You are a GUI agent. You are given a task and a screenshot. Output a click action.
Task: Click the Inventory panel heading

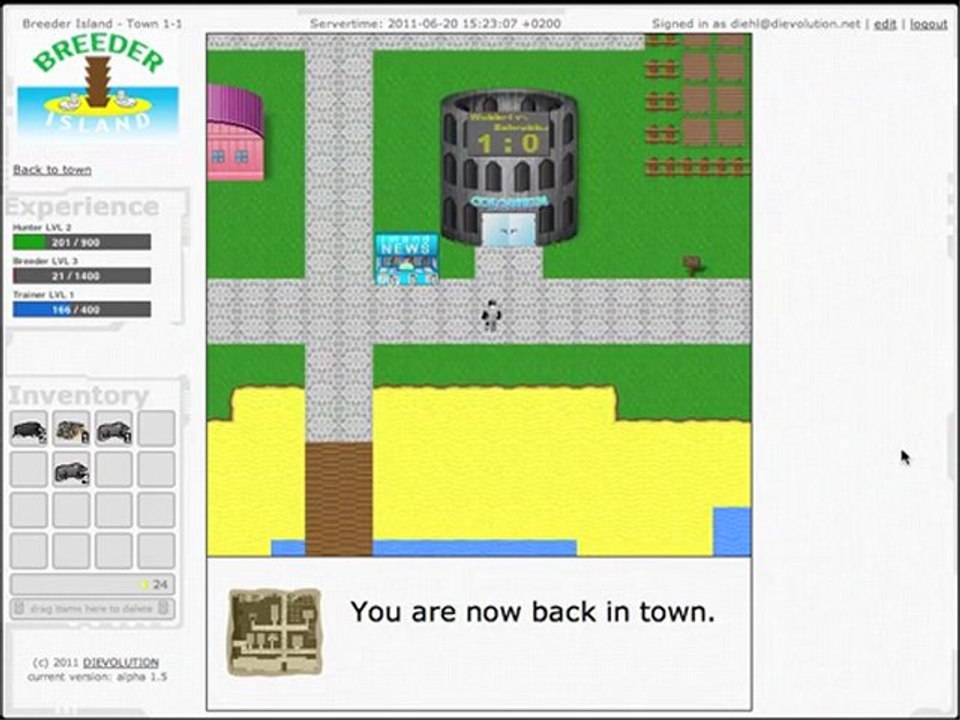pos(78,396)
